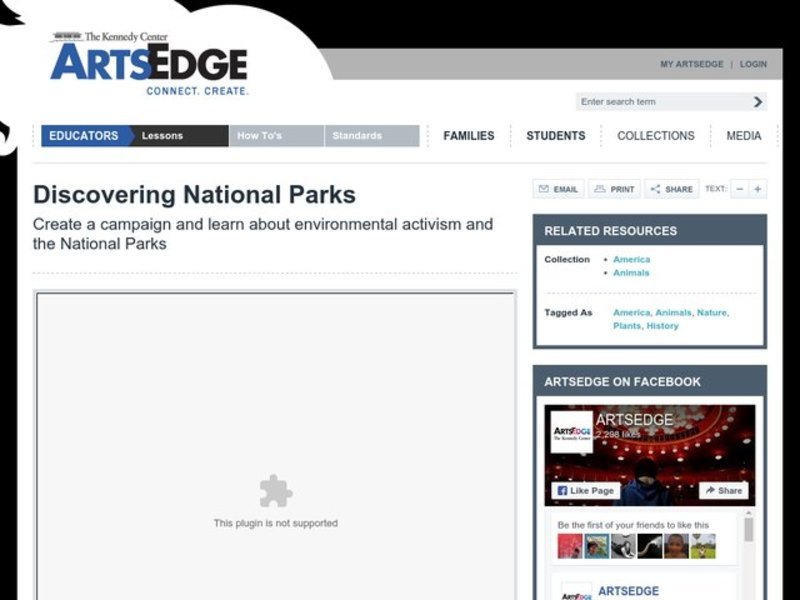This screenshot has width=800, height=600.
Task: Select the Educators section toggle
Action: (x=83, y=135)
